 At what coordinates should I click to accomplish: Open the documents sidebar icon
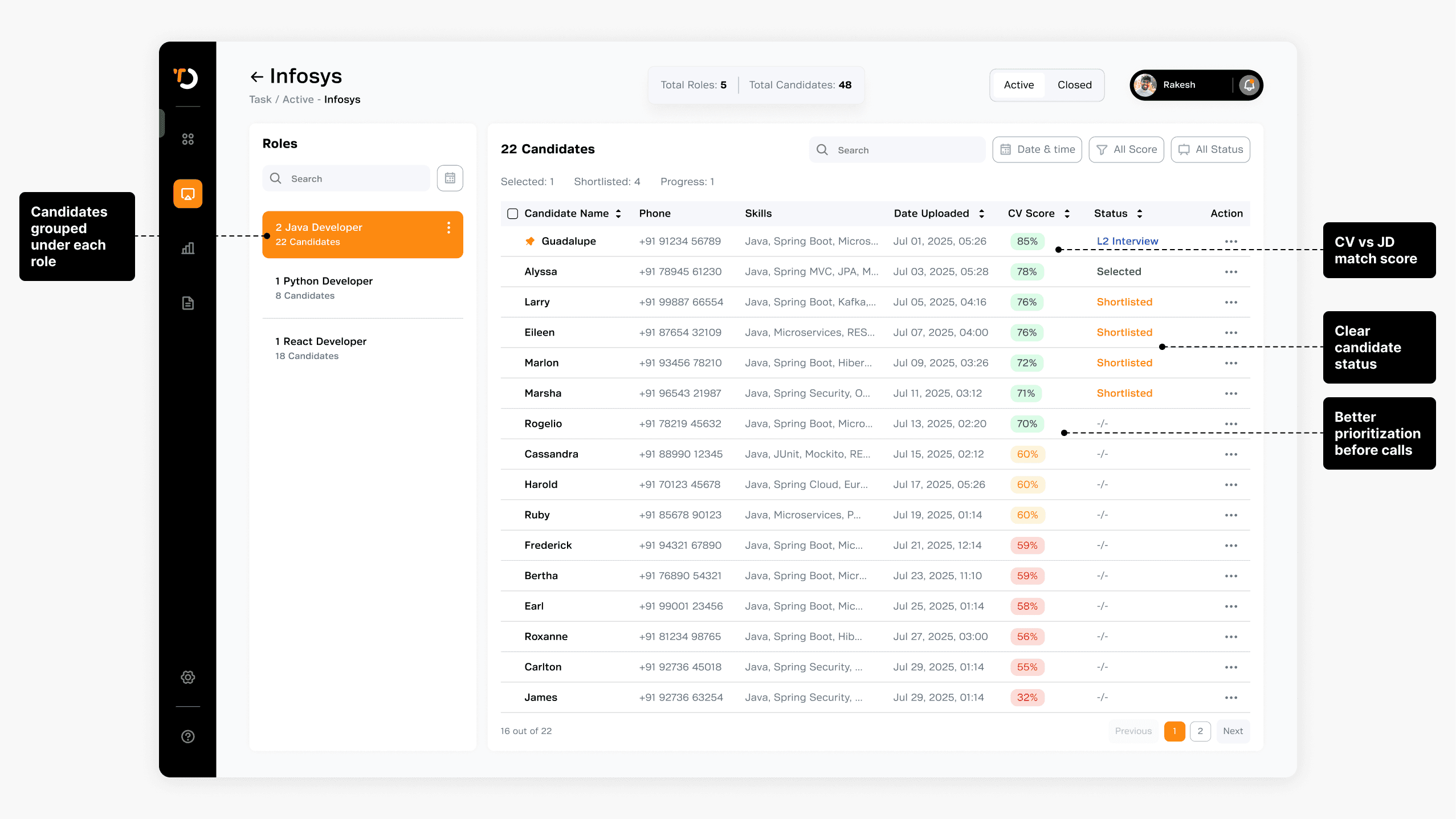pos(188,303)
